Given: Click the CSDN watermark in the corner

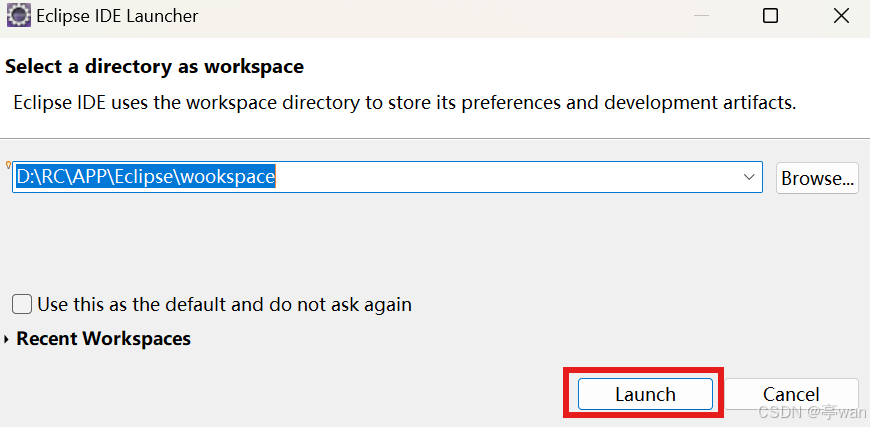Looking at the screenshot, I should point(812,411).
